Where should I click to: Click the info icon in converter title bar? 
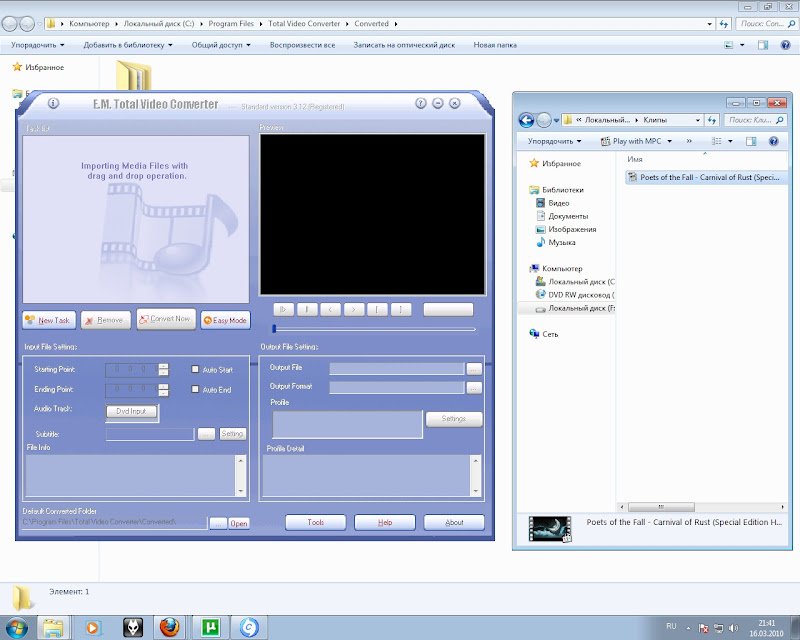pyautogui.click(x=54, y=103)
